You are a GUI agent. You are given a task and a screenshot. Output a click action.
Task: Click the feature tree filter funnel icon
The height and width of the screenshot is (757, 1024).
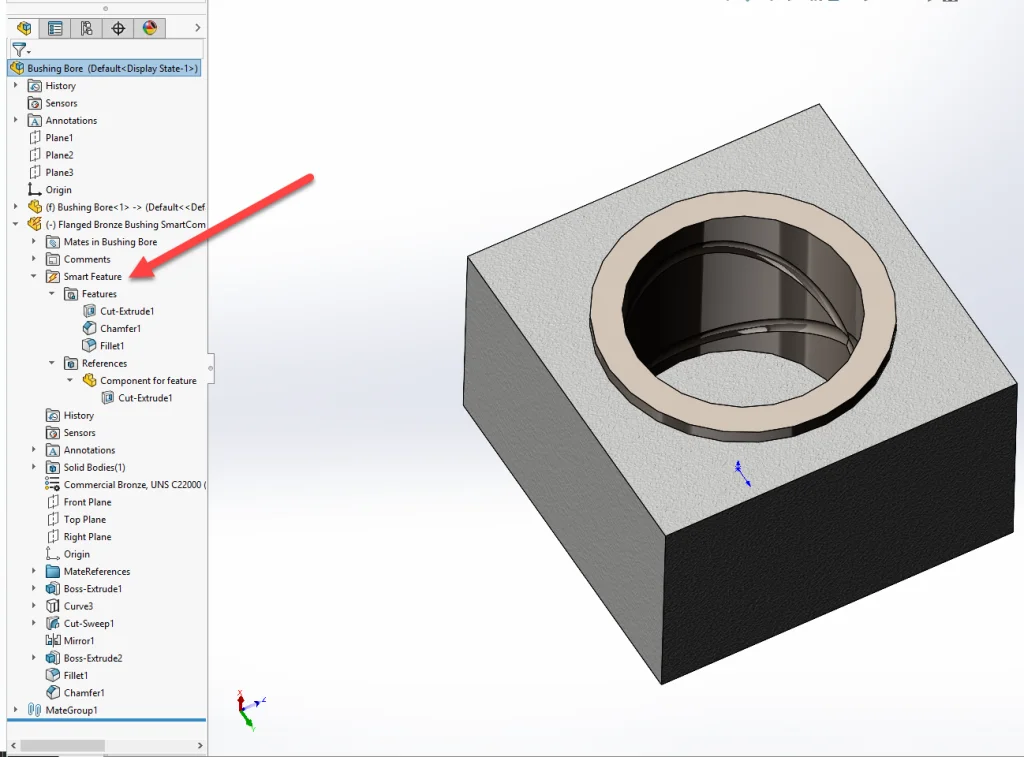pos(18,49)
